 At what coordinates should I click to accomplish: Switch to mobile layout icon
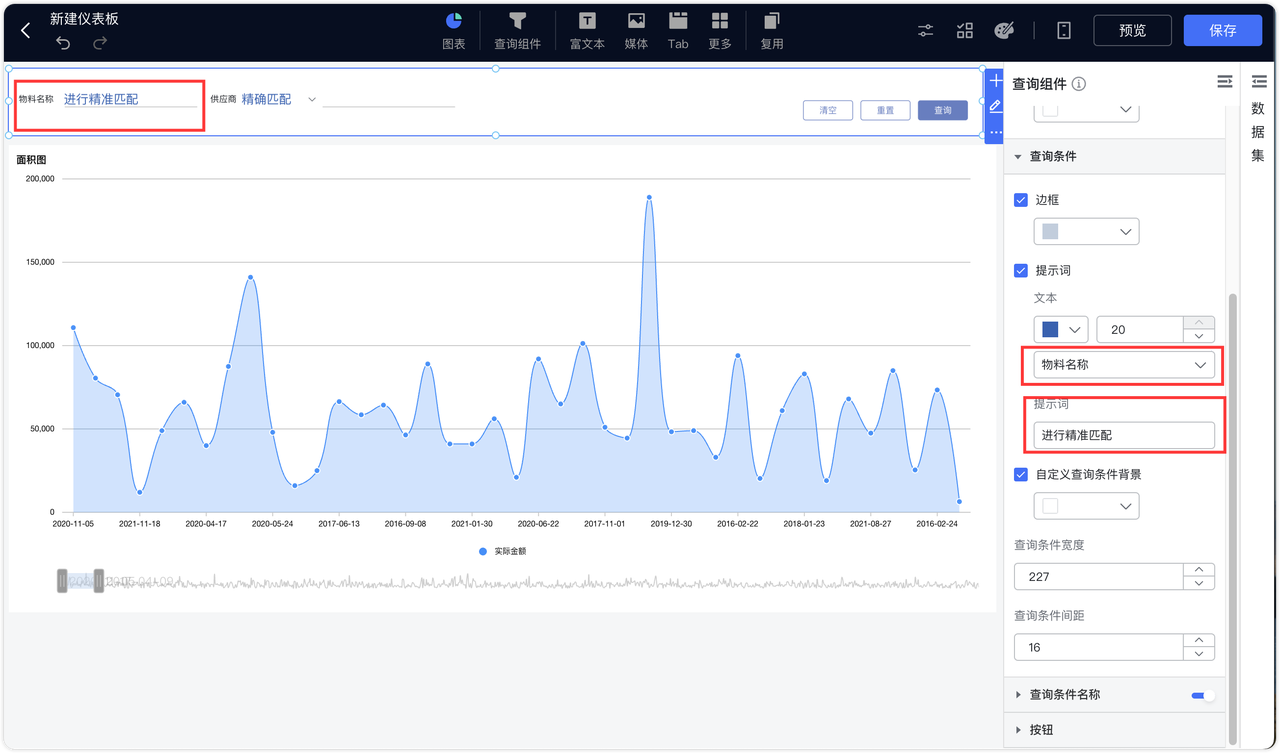point(1064,31)
